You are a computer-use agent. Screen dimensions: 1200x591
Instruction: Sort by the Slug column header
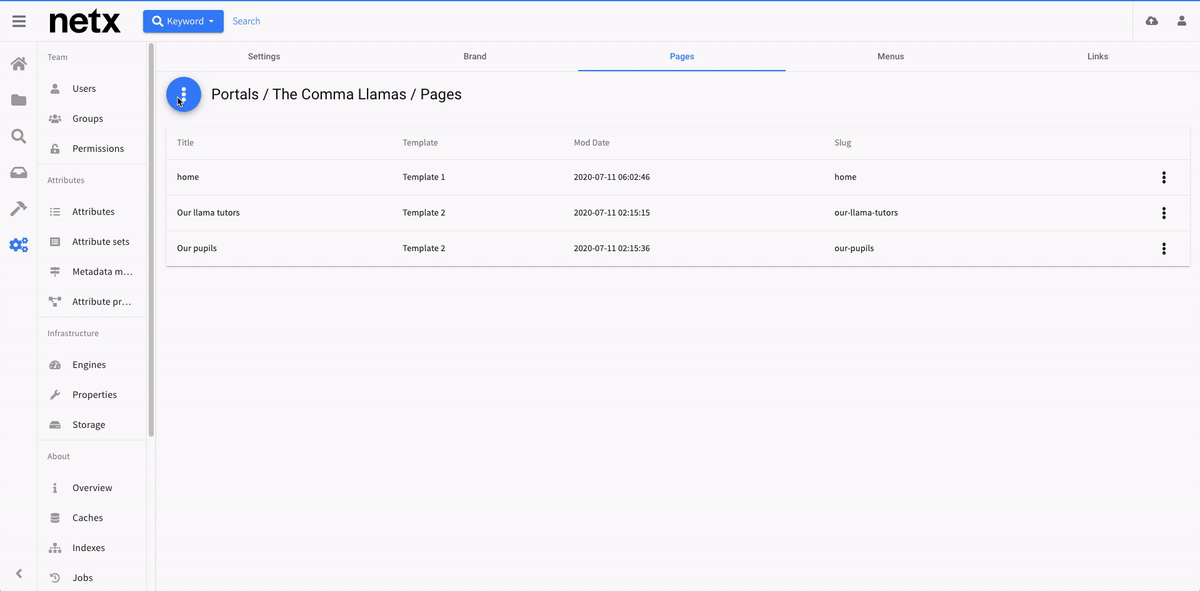[x=843, y=143]
